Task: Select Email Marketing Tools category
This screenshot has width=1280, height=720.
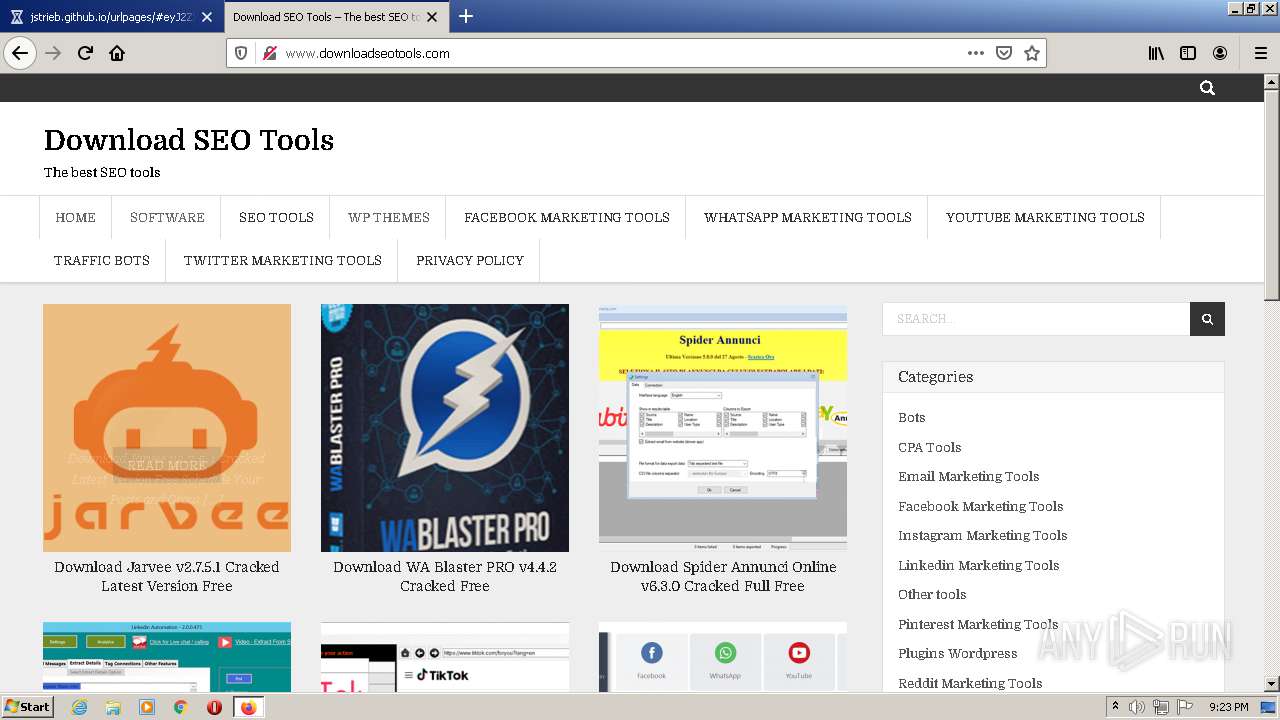Action: [968, 476]
